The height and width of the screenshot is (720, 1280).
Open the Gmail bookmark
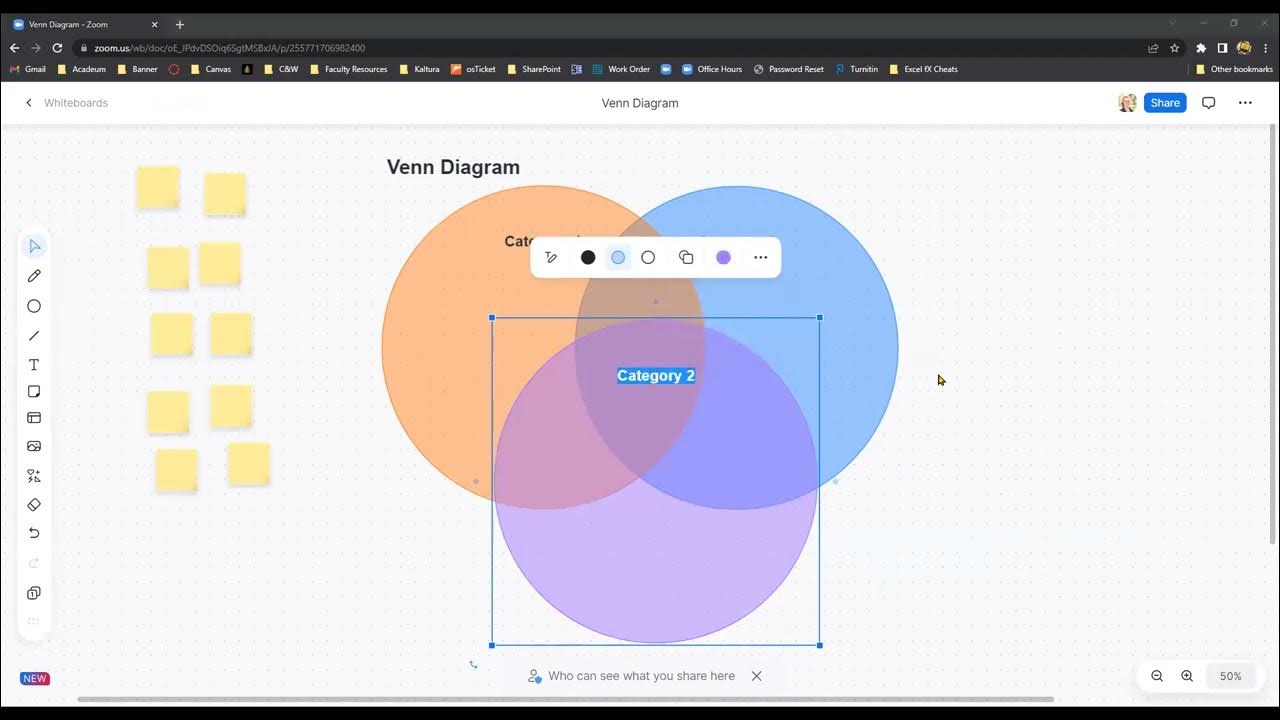(x=28, y=69)
